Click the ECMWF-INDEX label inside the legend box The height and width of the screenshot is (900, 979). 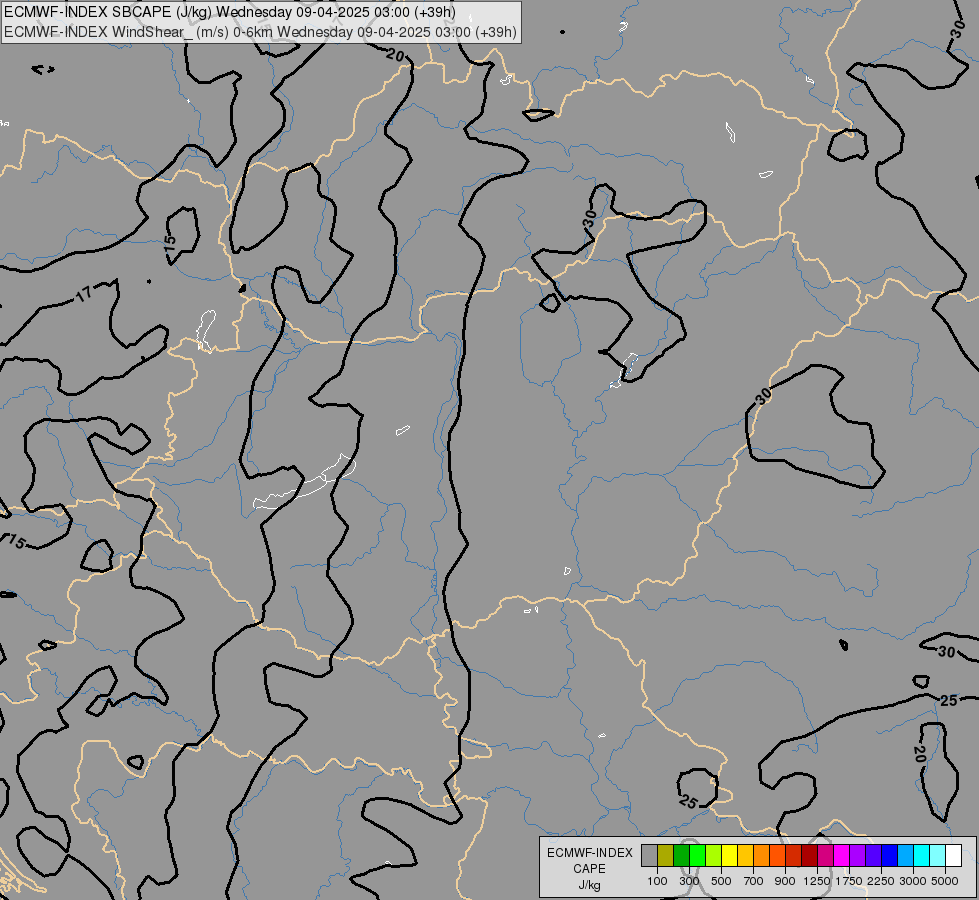(589, 853)
